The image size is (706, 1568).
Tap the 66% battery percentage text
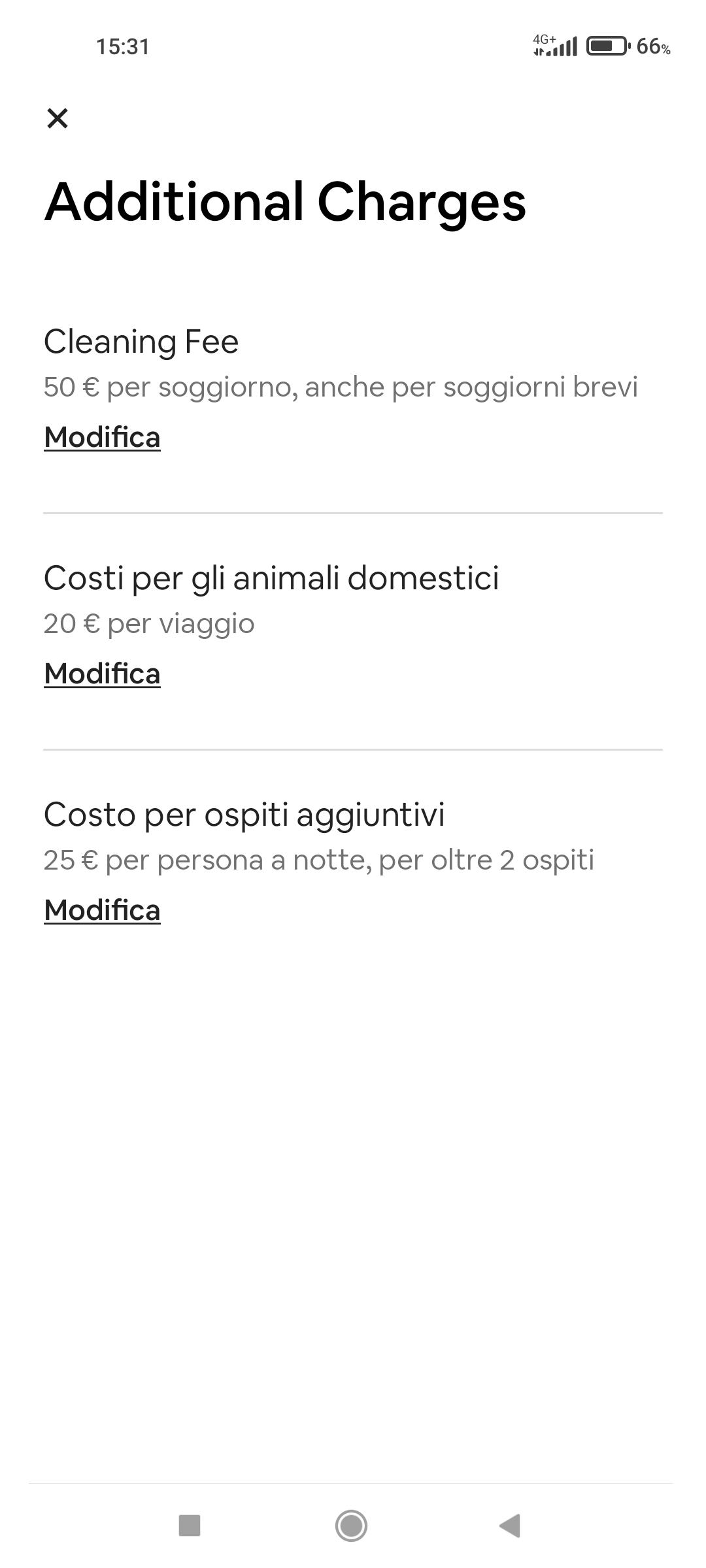[653, 47]
